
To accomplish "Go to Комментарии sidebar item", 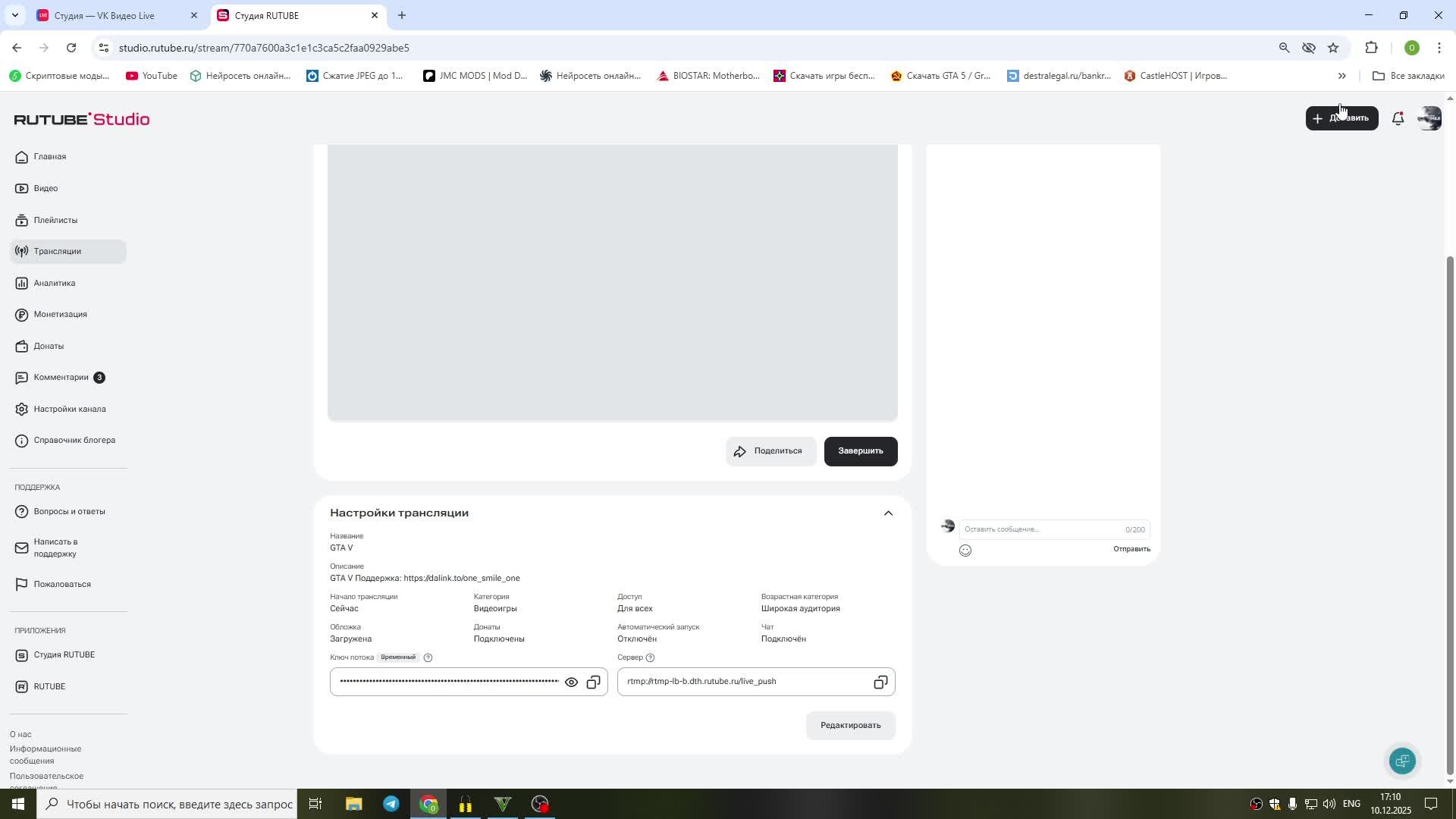I will [x=61, y=378].
